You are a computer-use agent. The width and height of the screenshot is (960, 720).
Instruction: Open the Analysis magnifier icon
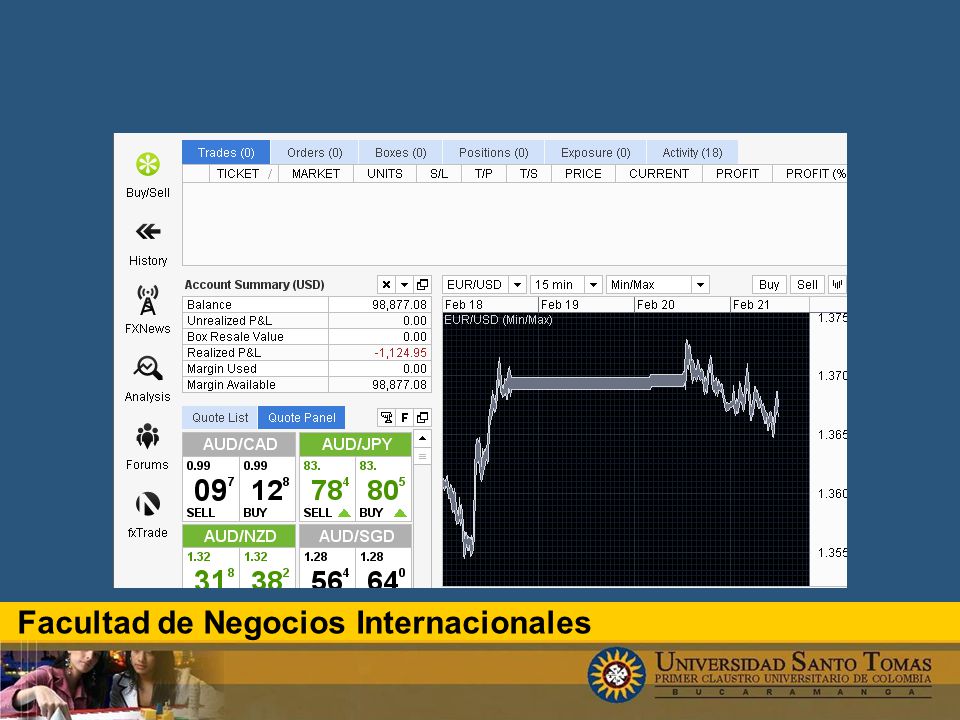click(x=148, y=368)
